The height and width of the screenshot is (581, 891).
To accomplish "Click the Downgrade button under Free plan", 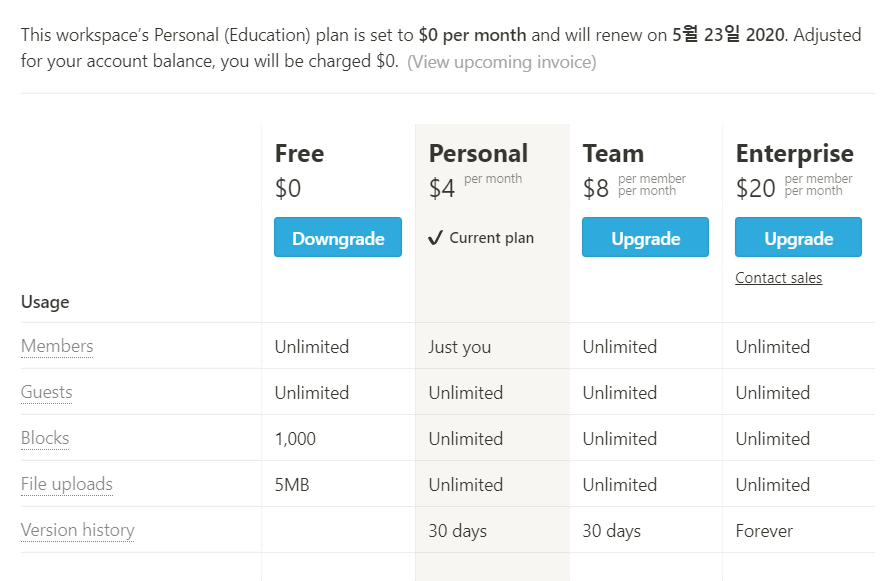I will 338,237.
